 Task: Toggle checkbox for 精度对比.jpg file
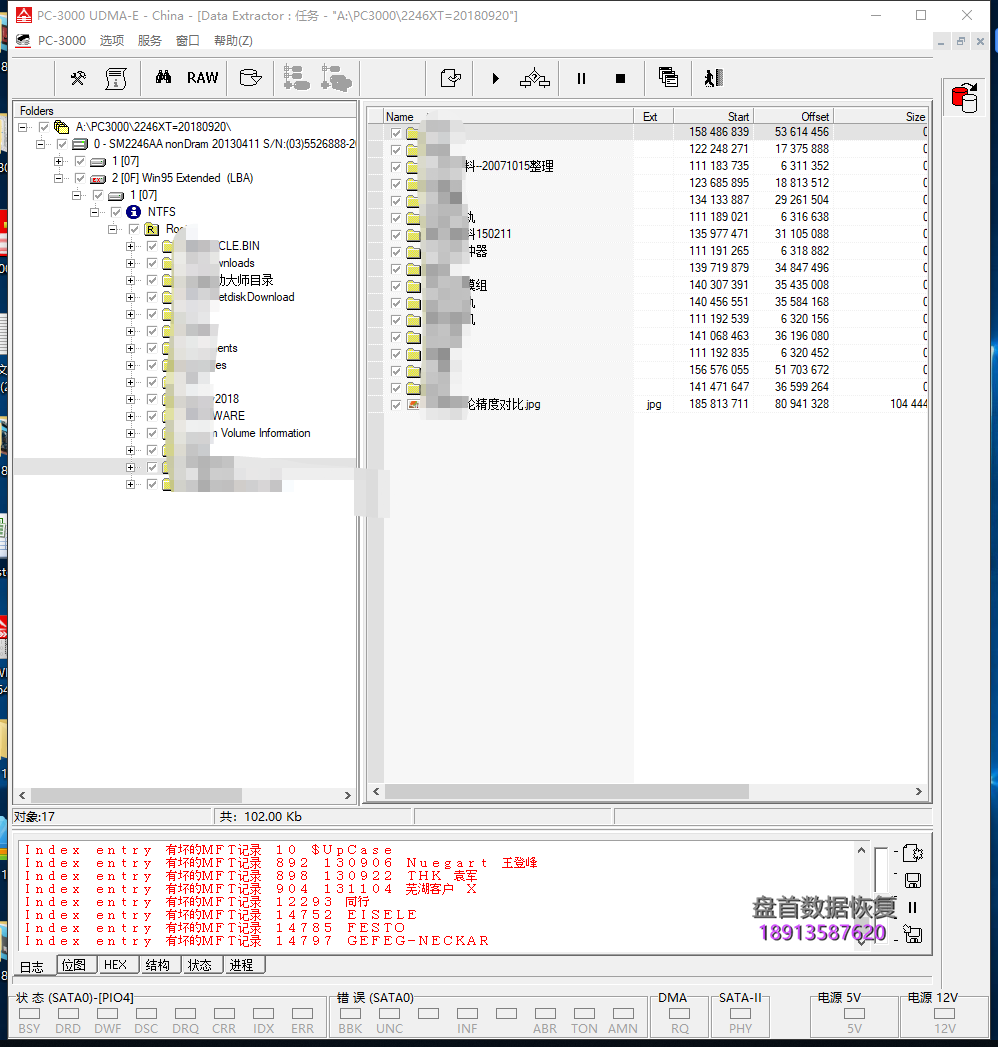[396, 405]
